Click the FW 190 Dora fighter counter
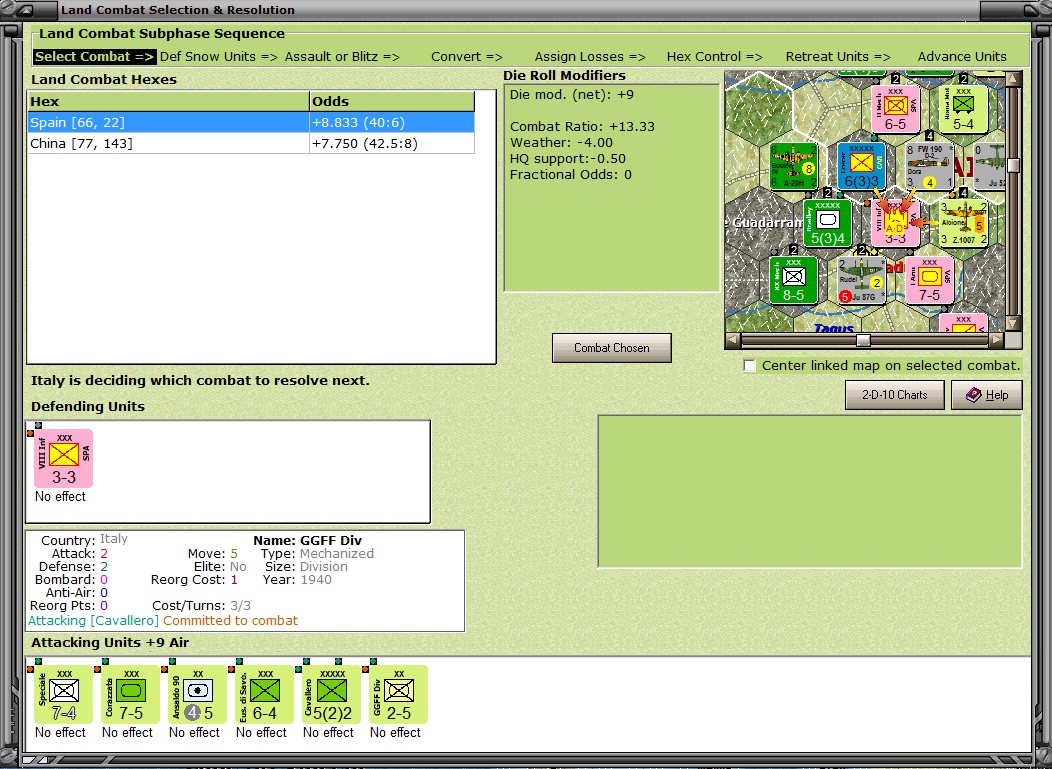The image size is (1052, 769). [929, 166]
